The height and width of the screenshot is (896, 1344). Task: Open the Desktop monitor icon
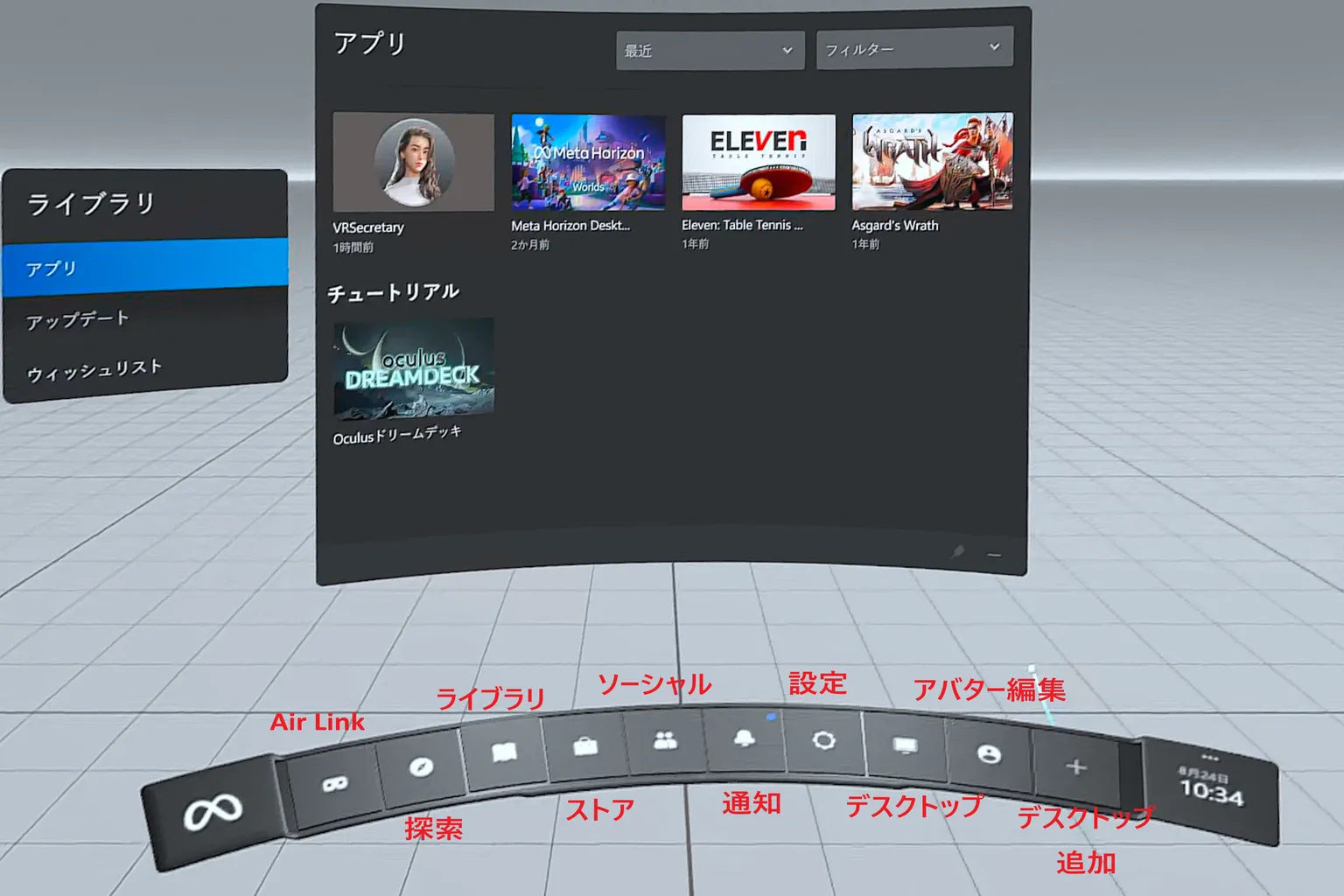pyautogui.click(x=905, y=745)
